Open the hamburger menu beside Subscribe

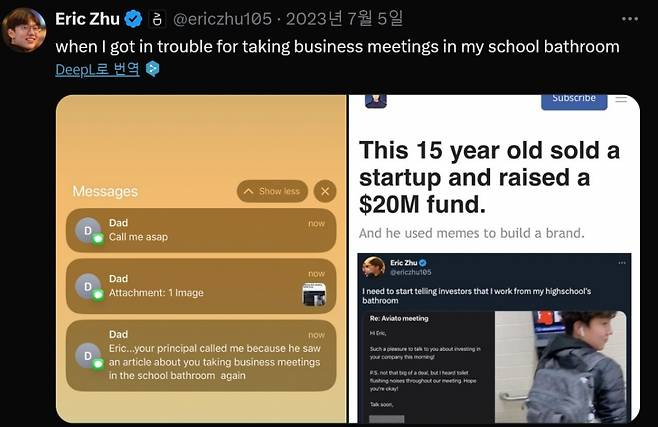(621, 98)
